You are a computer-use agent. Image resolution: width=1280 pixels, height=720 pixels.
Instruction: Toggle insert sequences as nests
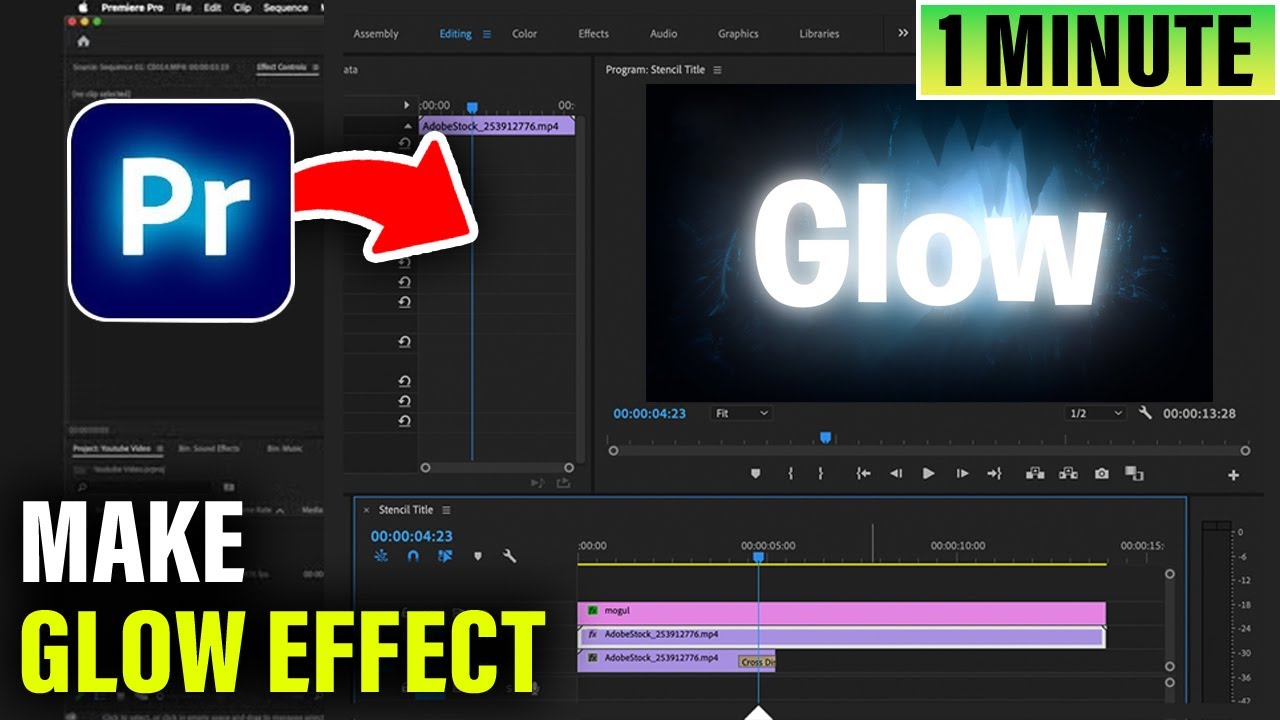[x=381, y=556]
